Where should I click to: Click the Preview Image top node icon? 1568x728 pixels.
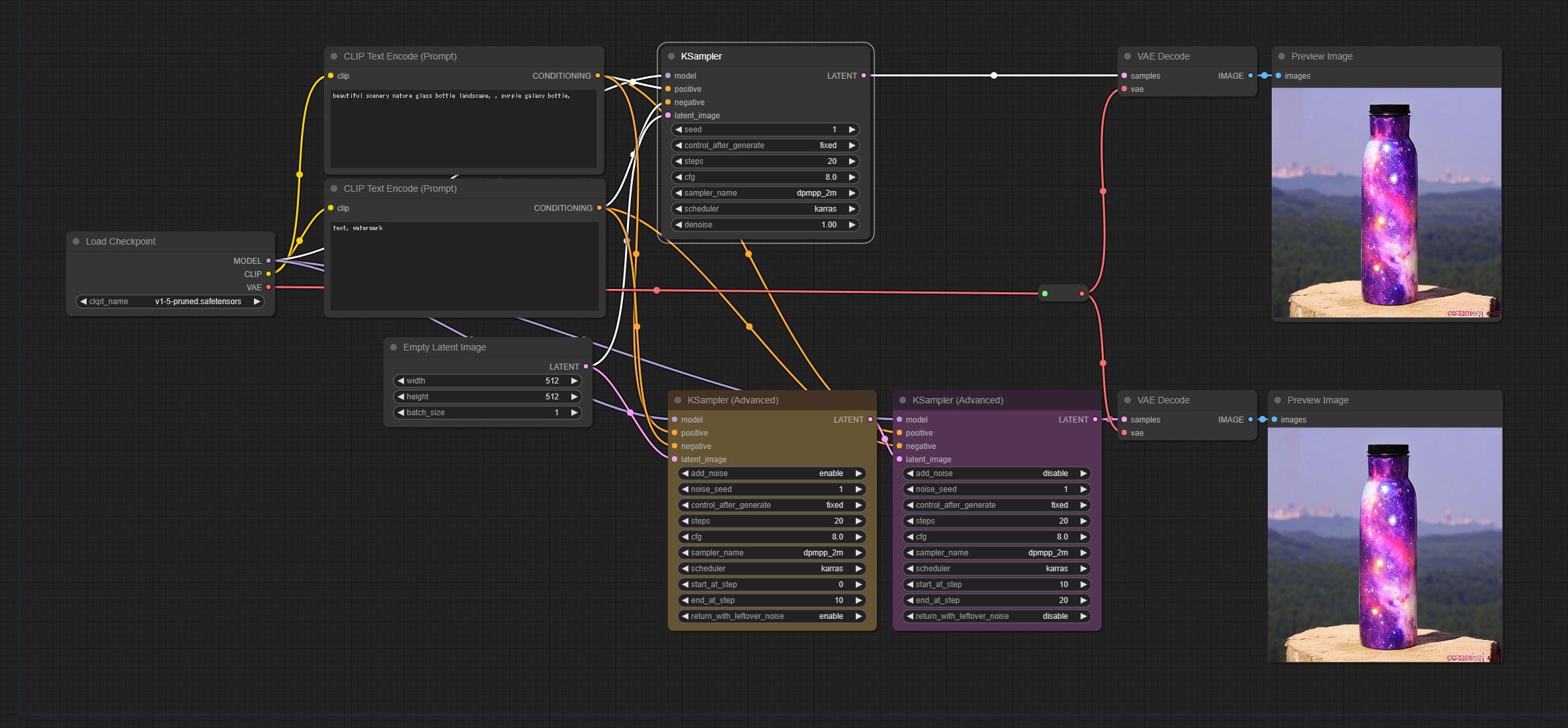click(1283, 56)
